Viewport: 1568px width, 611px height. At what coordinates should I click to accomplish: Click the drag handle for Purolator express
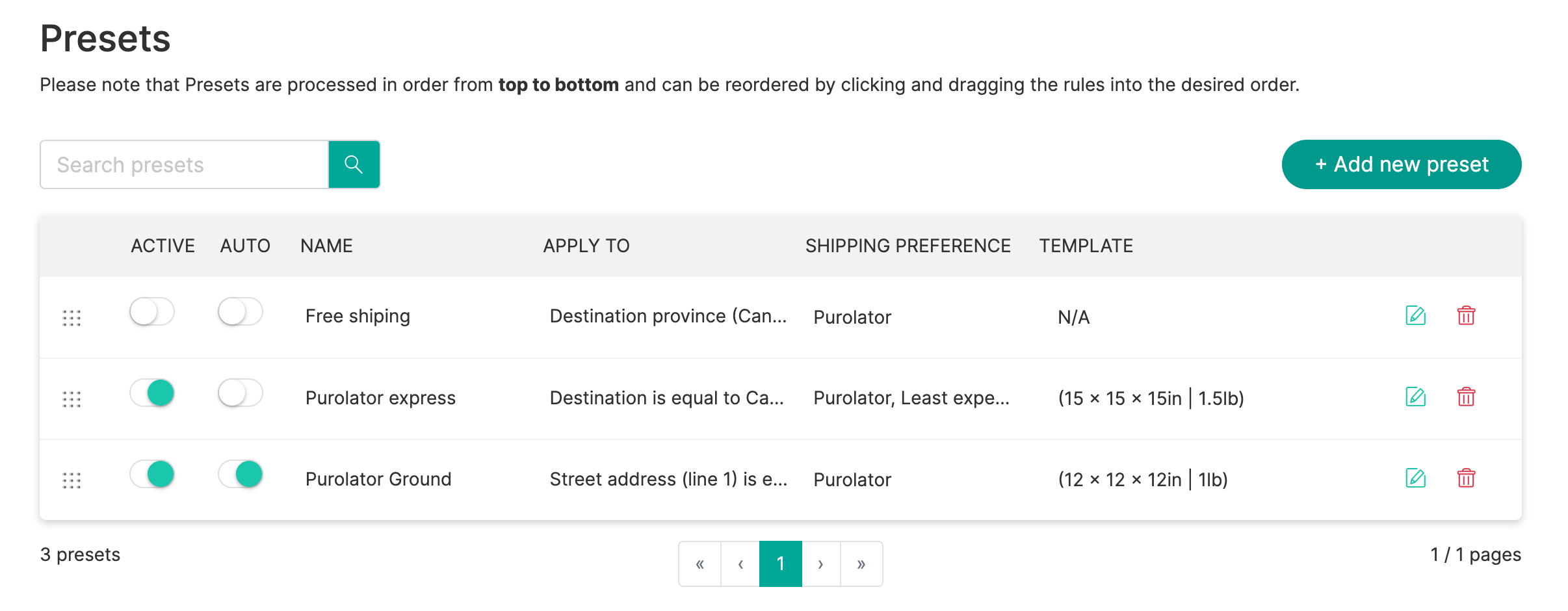click(72, 399)
